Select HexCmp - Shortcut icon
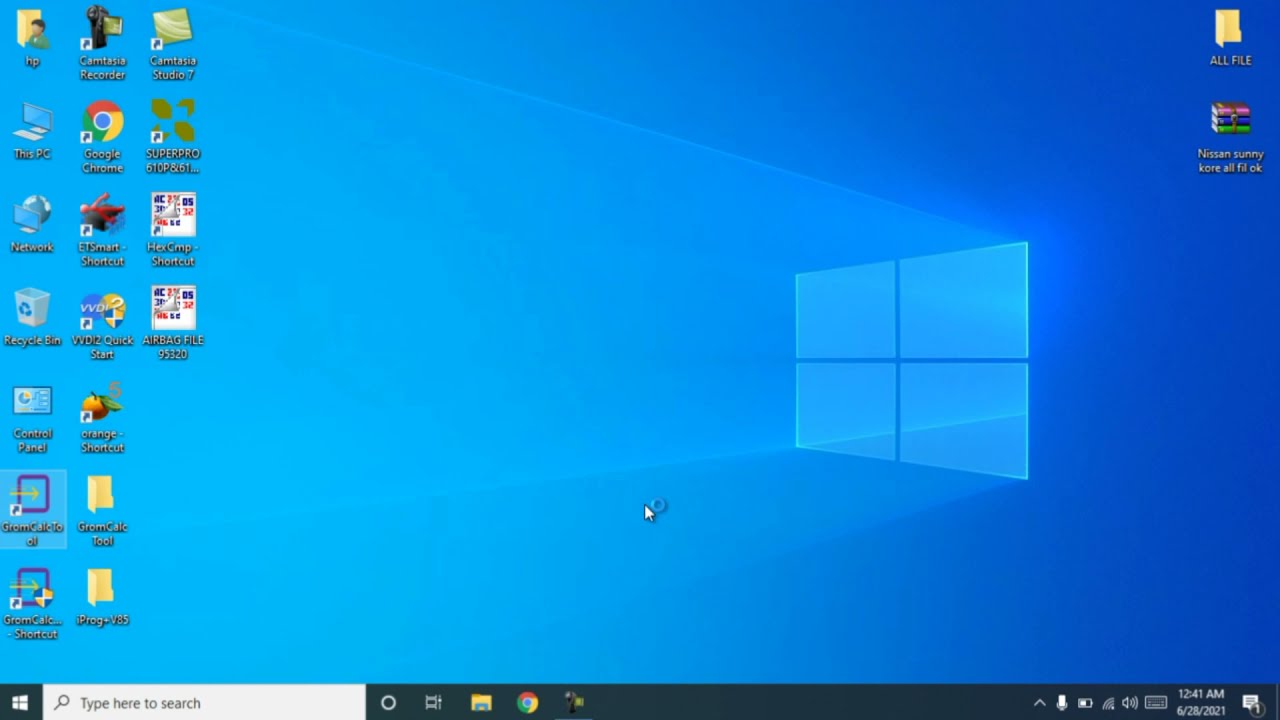1280x720 pixels. pyautogui.click(x=172, y=230)
